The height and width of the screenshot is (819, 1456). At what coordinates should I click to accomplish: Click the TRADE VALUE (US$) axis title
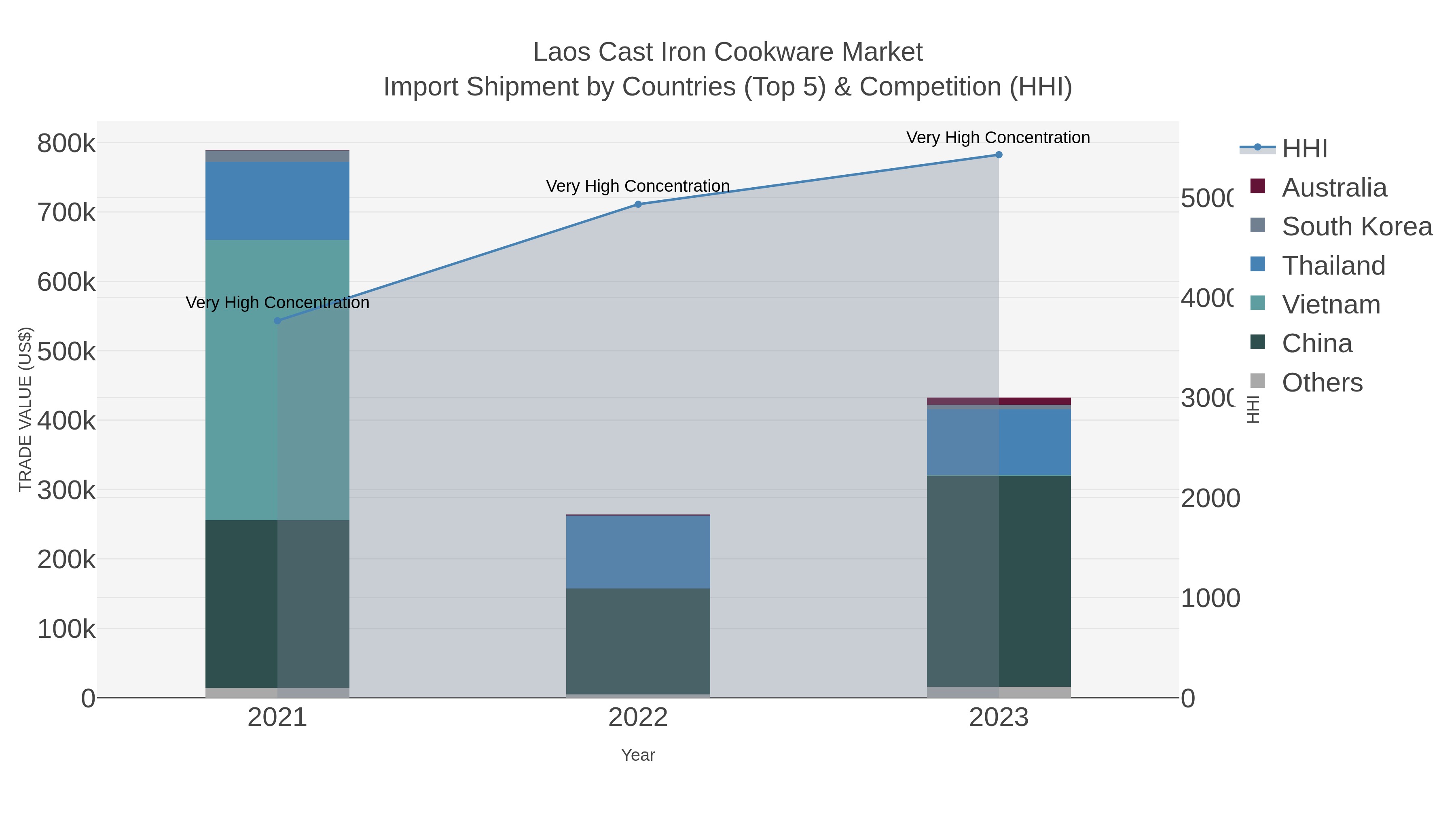(x=25, y=409)
